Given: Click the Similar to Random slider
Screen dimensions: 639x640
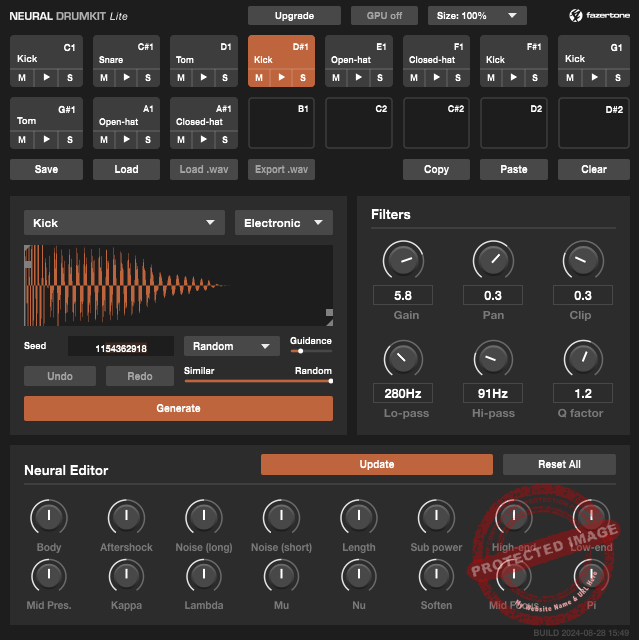Looking at the screenshot, I should click(258, 381).
